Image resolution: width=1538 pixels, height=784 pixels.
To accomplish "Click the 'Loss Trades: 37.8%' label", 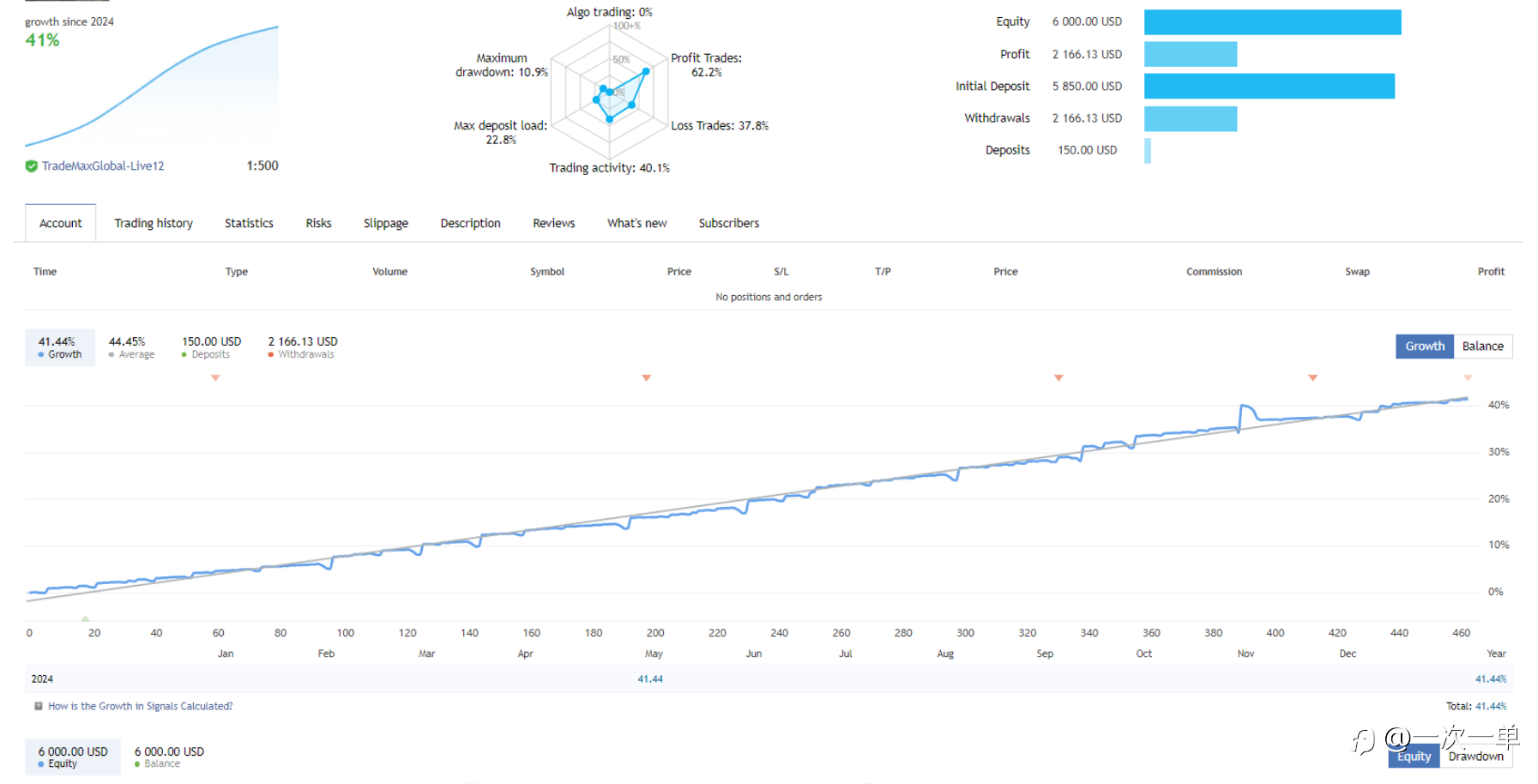I will pos(720,126).
